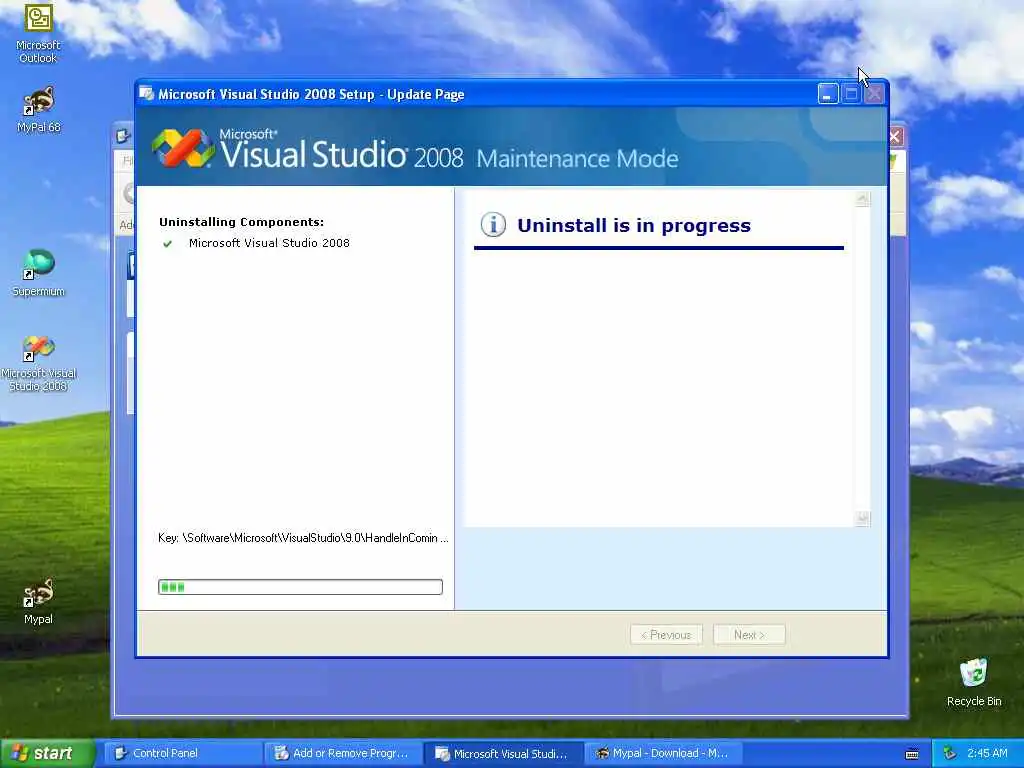This screenshot has width=1024, height=768.
Task: Click the Maintenance Mode banner text
Action: (577, 159)
